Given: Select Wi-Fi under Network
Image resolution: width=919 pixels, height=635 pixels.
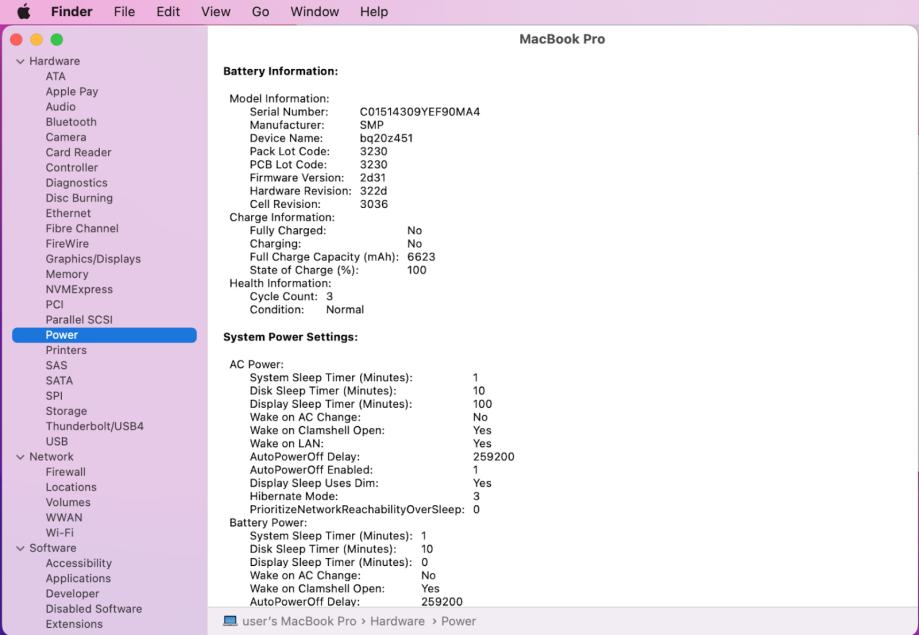Looking at the screenshot, I should [60, 533].
